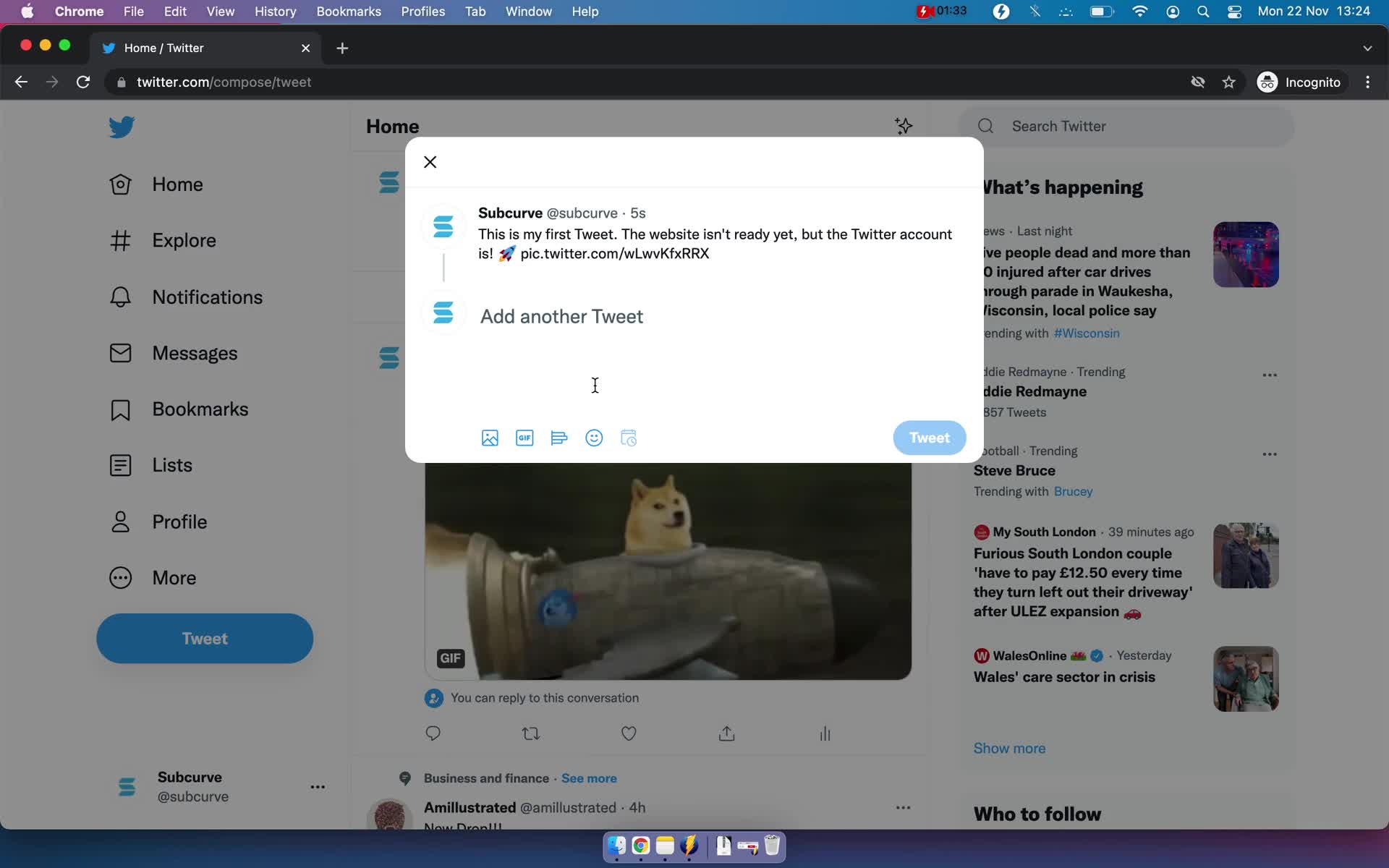Click the Notifications bell icon
This screenshot has height=868, width=1389.
coord(121,296)
